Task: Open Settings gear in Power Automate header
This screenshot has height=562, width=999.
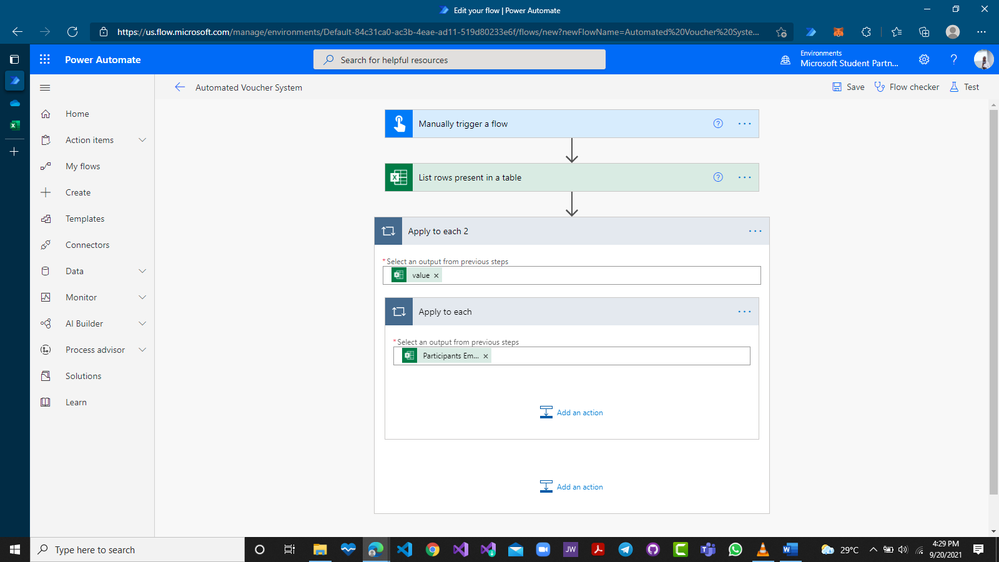Action: pyautogui.click(x=924, y=59)
